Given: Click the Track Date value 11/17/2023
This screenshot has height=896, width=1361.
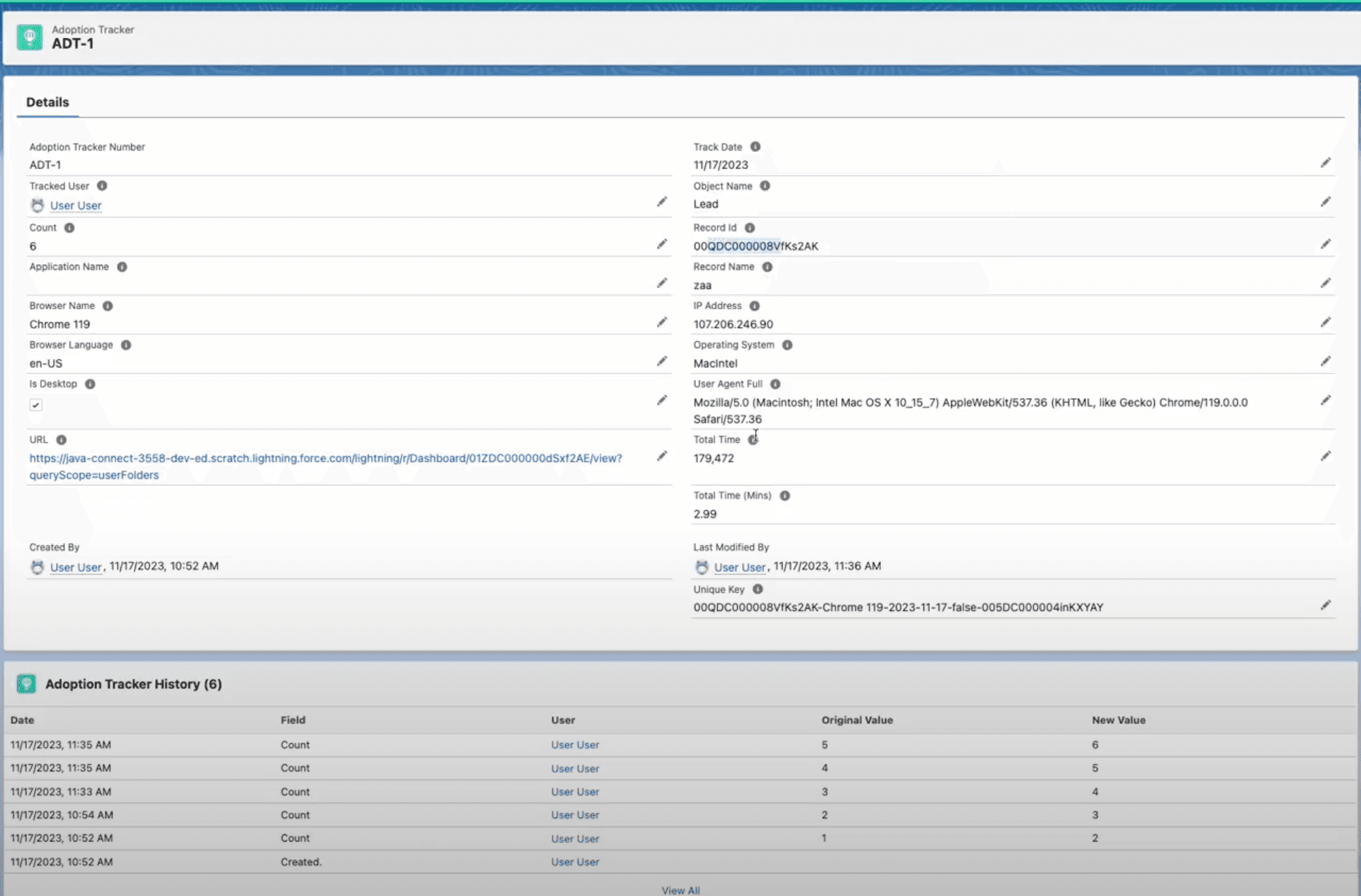Looking at the screenshot, I should click(720, 165).
